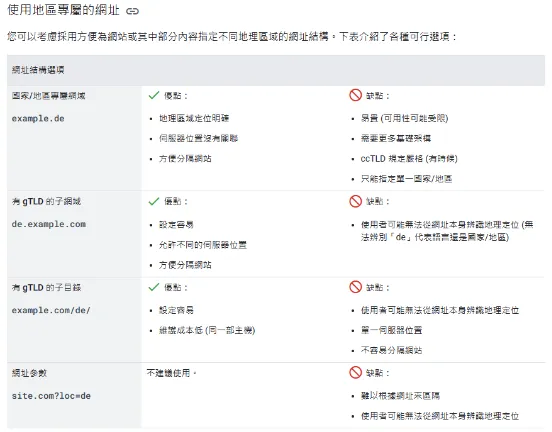Click red prohibited icon in de.example.com row
This screenshot has width=552, height=432.
355,201
